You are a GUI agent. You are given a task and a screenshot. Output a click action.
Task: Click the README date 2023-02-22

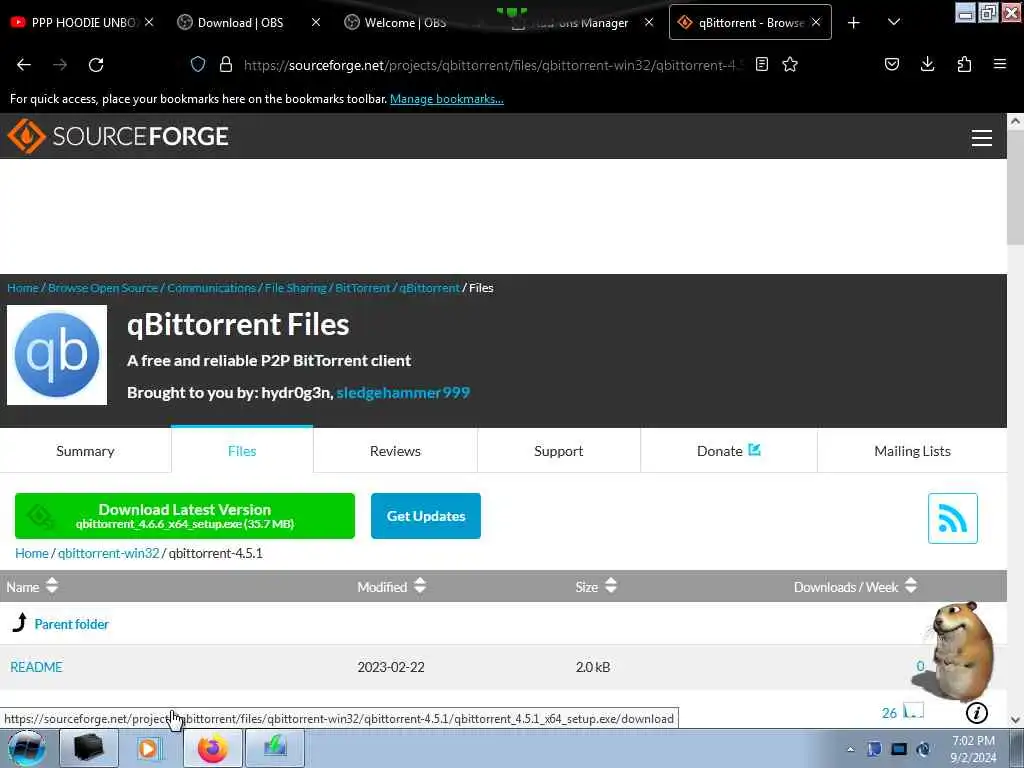[x=391, y=667]
